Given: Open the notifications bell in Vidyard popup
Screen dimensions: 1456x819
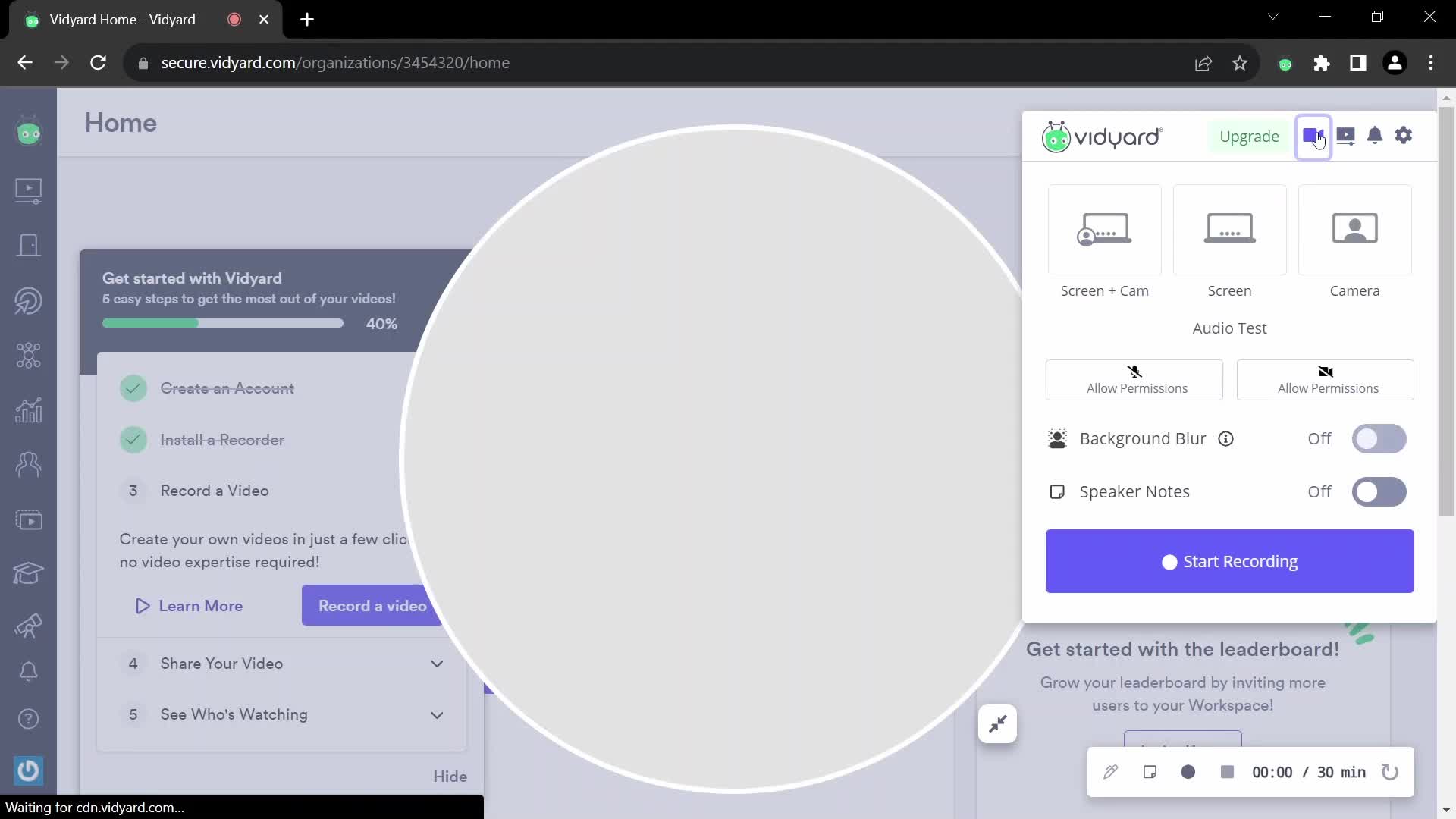Looking at the screenshot, I should [x=1375, y=136].
